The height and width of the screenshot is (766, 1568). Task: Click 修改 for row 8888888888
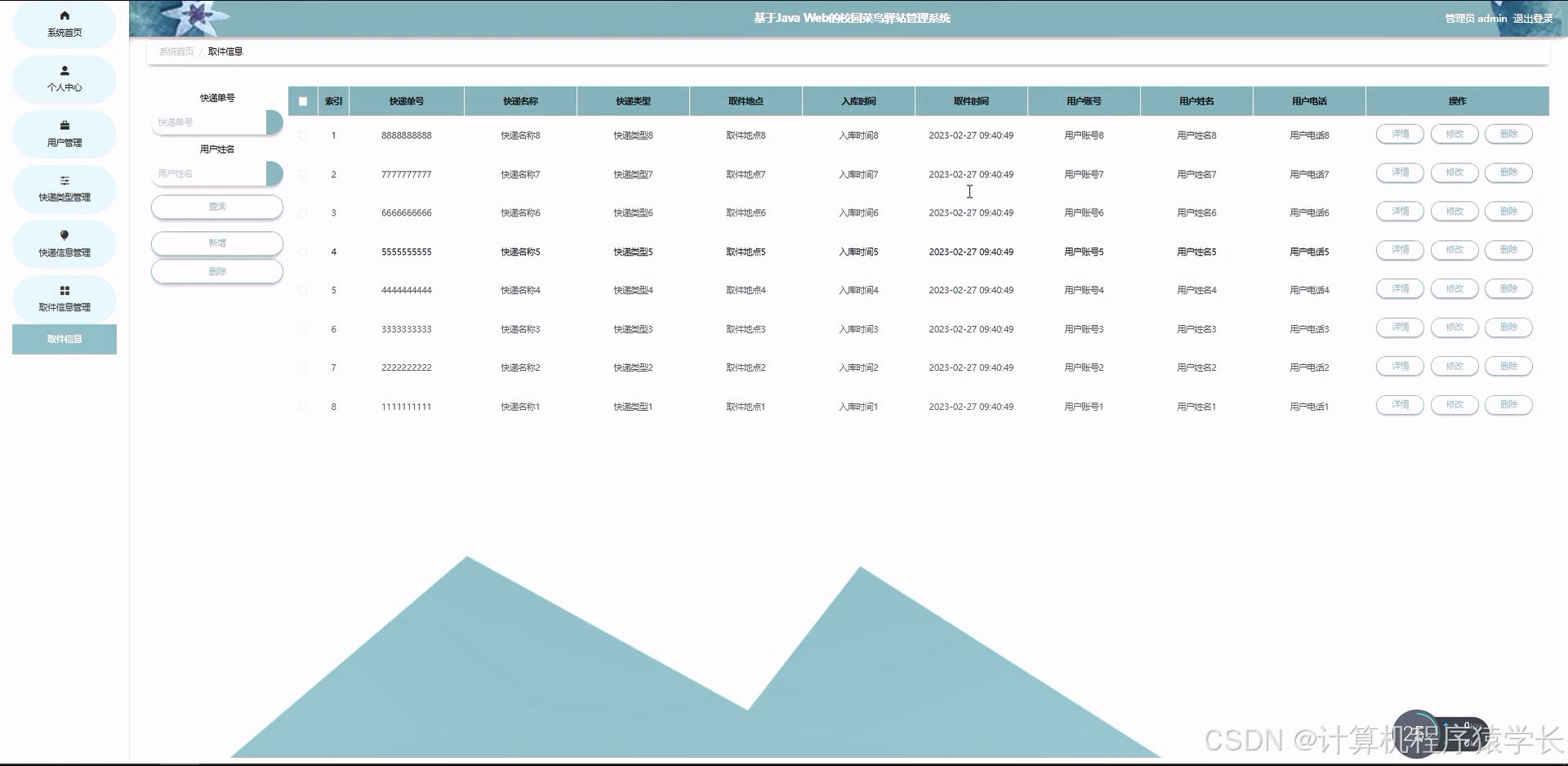(x=1454, y=134)
